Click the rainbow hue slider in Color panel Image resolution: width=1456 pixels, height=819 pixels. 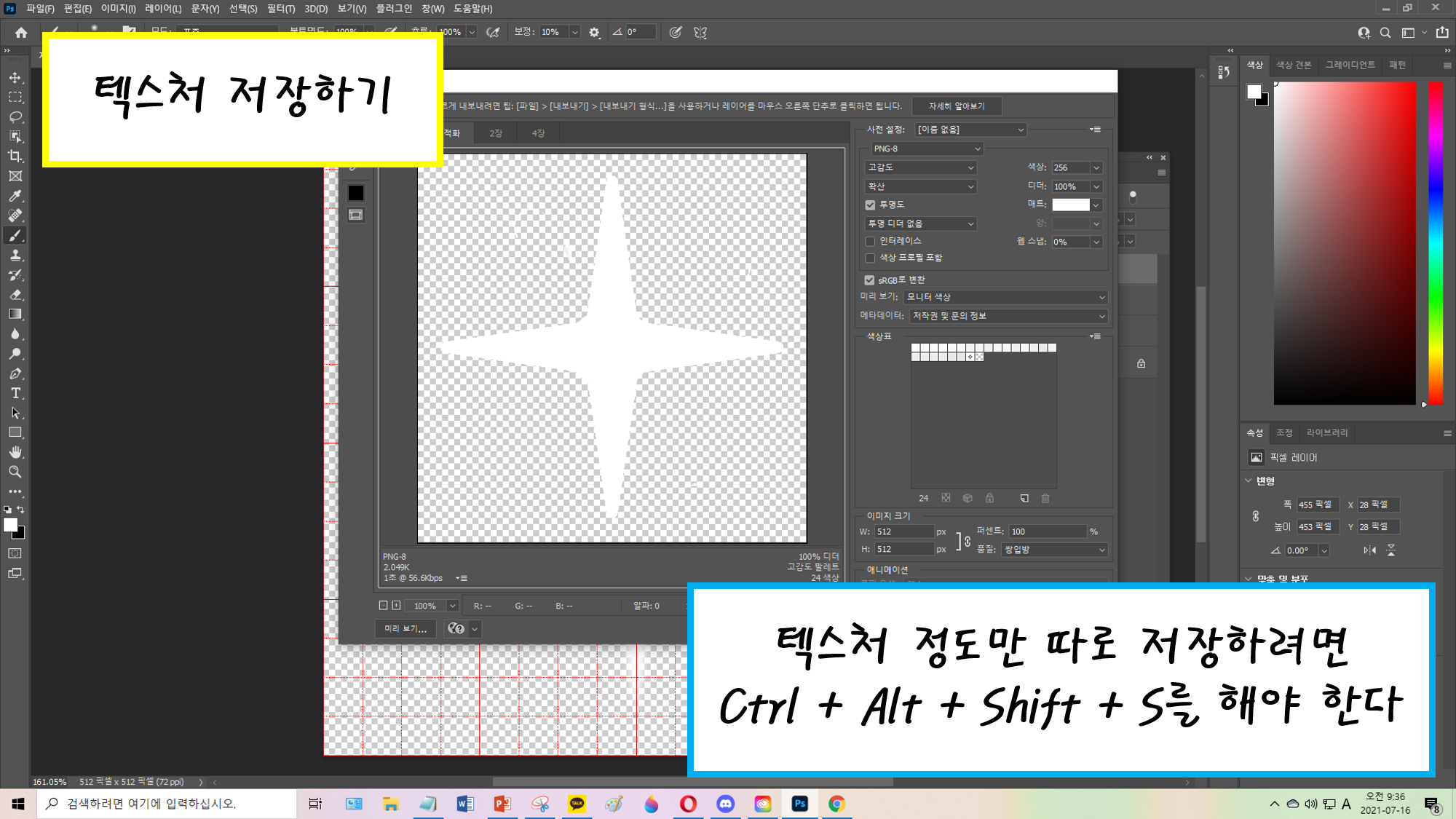click(1436, 243)
